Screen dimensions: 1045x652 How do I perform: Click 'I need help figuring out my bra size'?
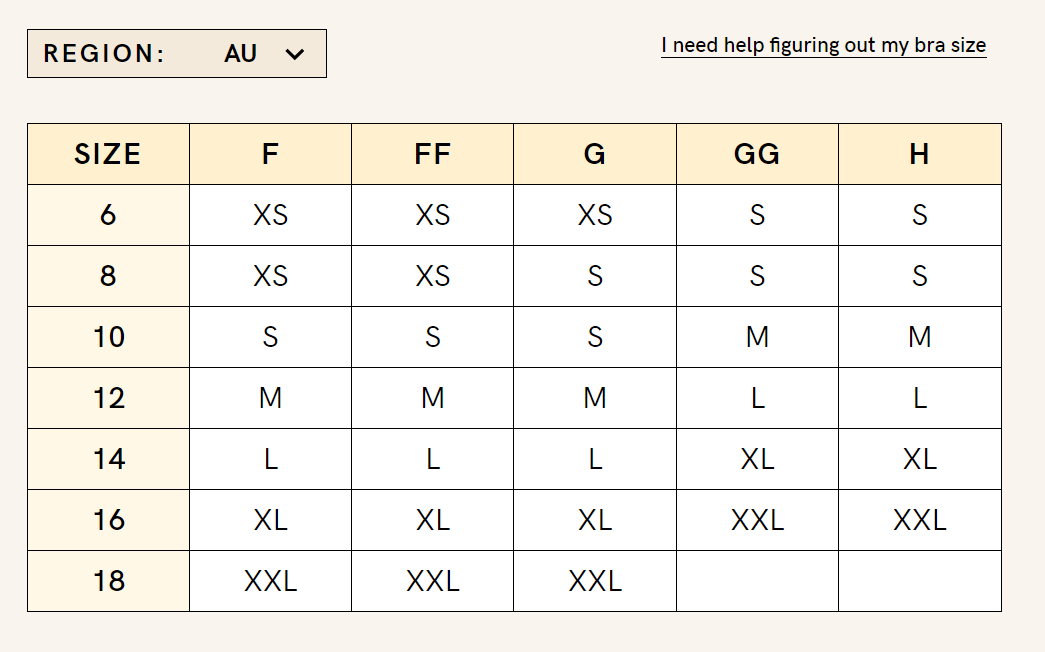823,46
